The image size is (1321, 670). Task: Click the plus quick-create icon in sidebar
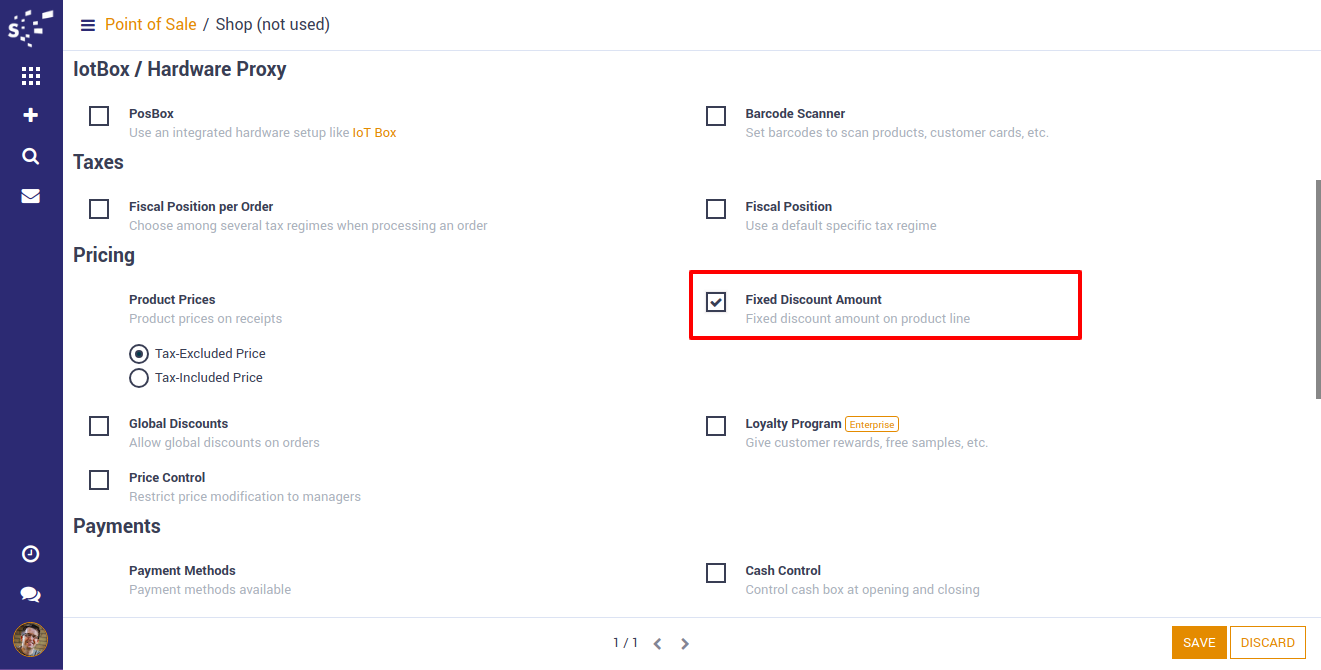click(x=31, y=116)
